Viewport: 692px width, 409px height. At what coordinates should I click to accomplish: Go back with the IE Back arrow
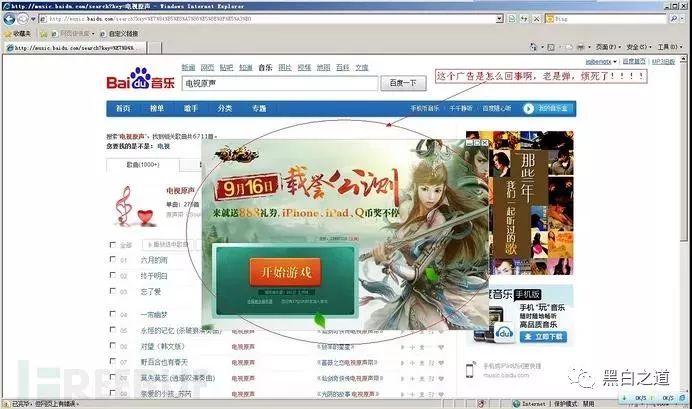click(10, 19)
